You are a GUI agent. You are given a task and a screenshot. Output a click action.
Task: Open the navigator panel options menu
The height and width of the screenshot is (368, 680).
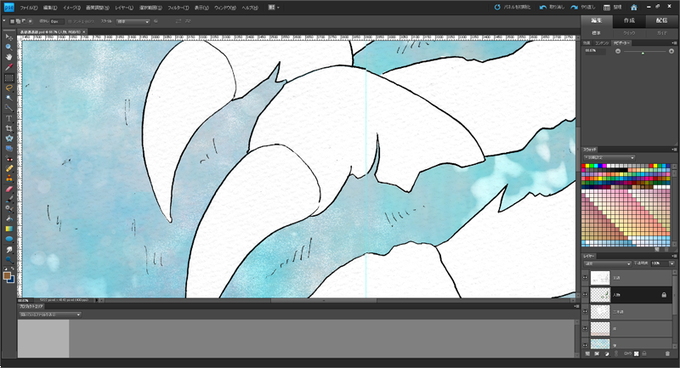[x=674, y=43]
